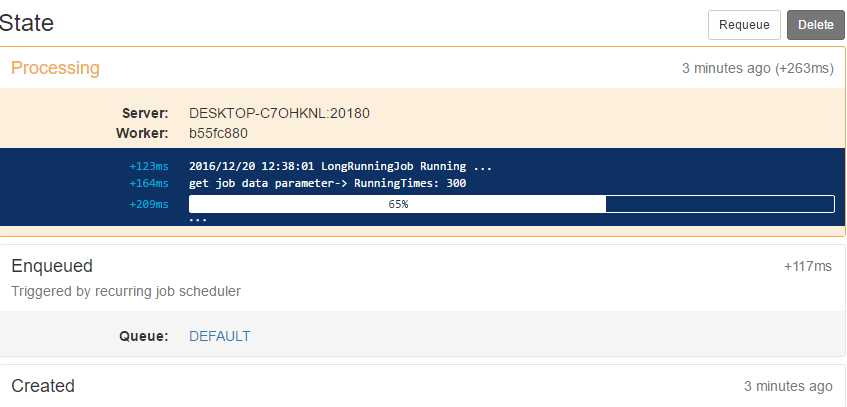Click the Enqueued state heading
Image resolution: width=847 pixels, height=407 pixels.
point(52,266)
